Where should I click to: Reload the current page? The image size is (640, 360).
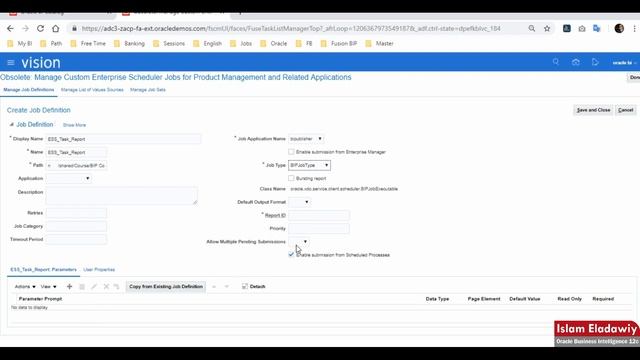click(x=40, y=29)
